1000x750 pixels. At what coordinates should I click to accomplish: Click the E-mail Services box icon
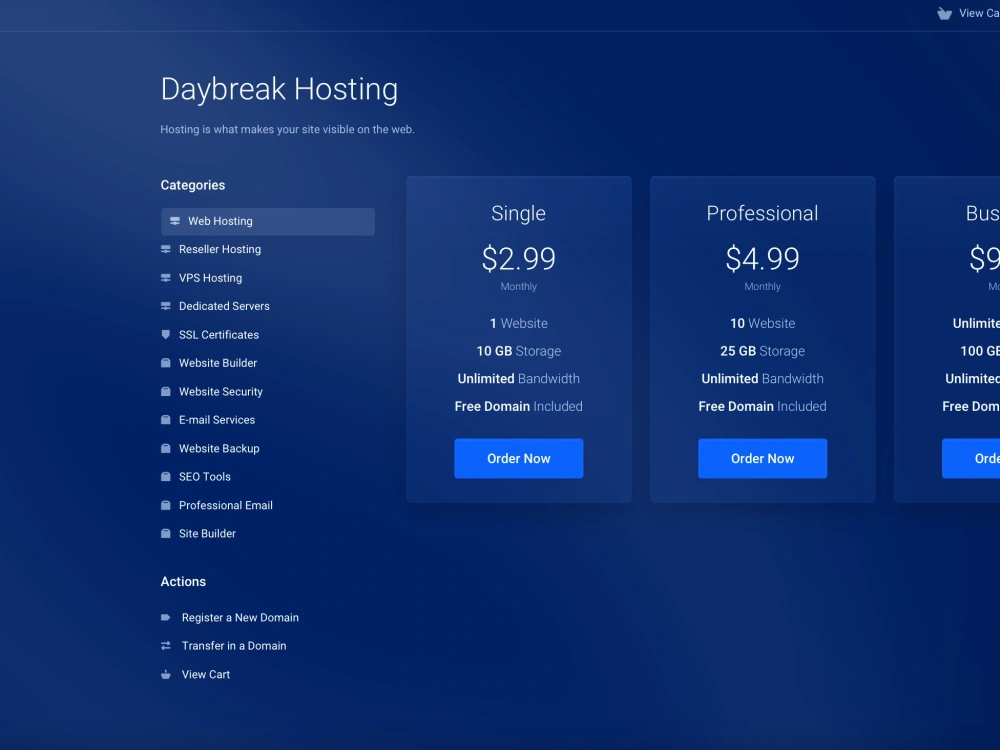pos(166,420)
